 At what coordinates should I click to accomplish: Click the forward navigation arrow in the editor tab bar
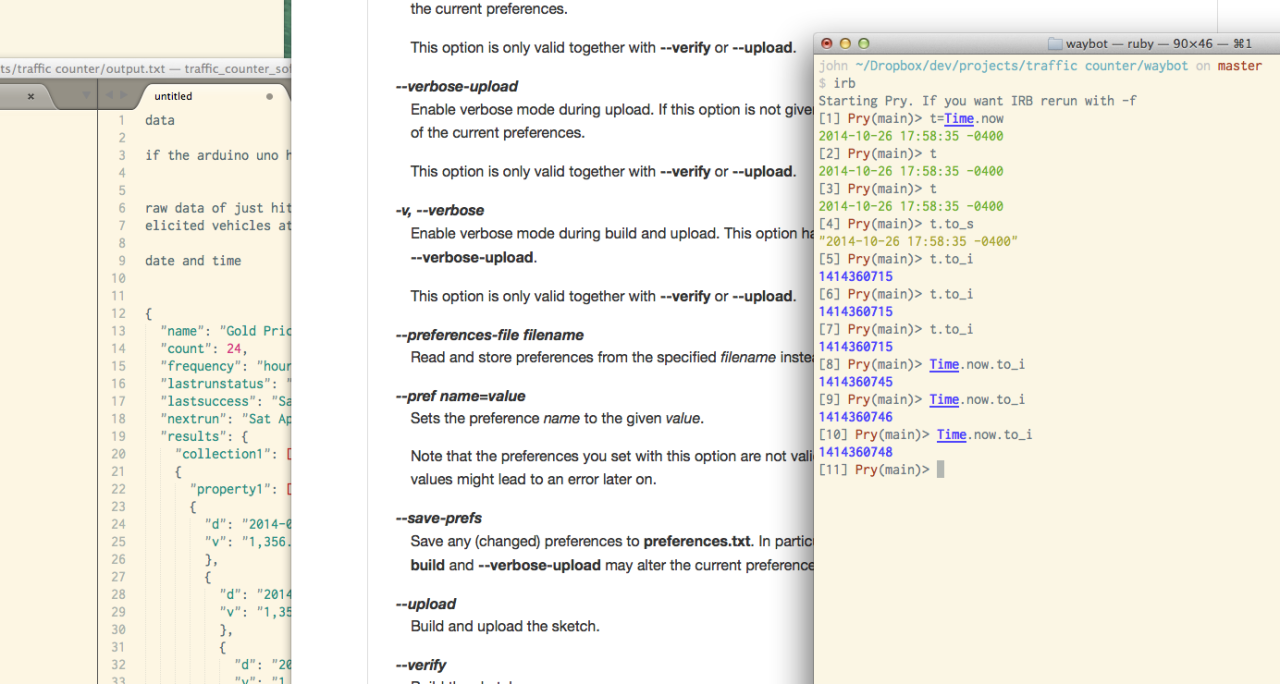pos(123,95)
